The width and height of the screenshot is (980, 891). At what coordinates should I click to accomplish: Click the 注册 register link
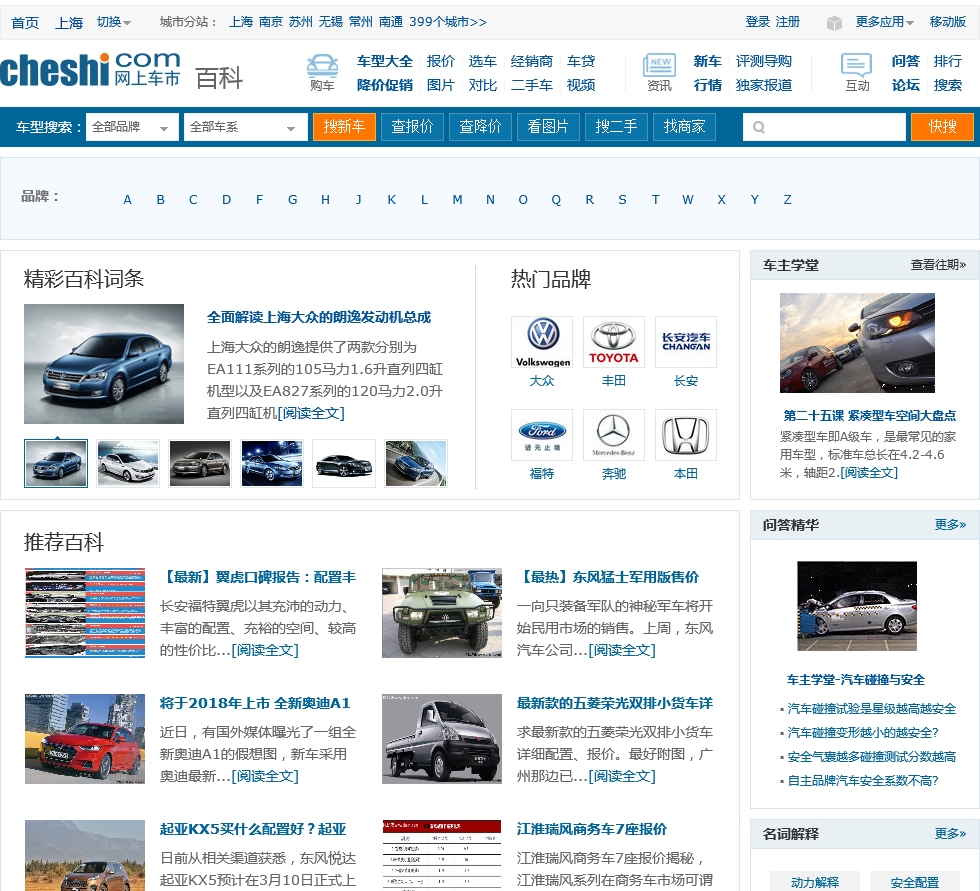point(788,22)
